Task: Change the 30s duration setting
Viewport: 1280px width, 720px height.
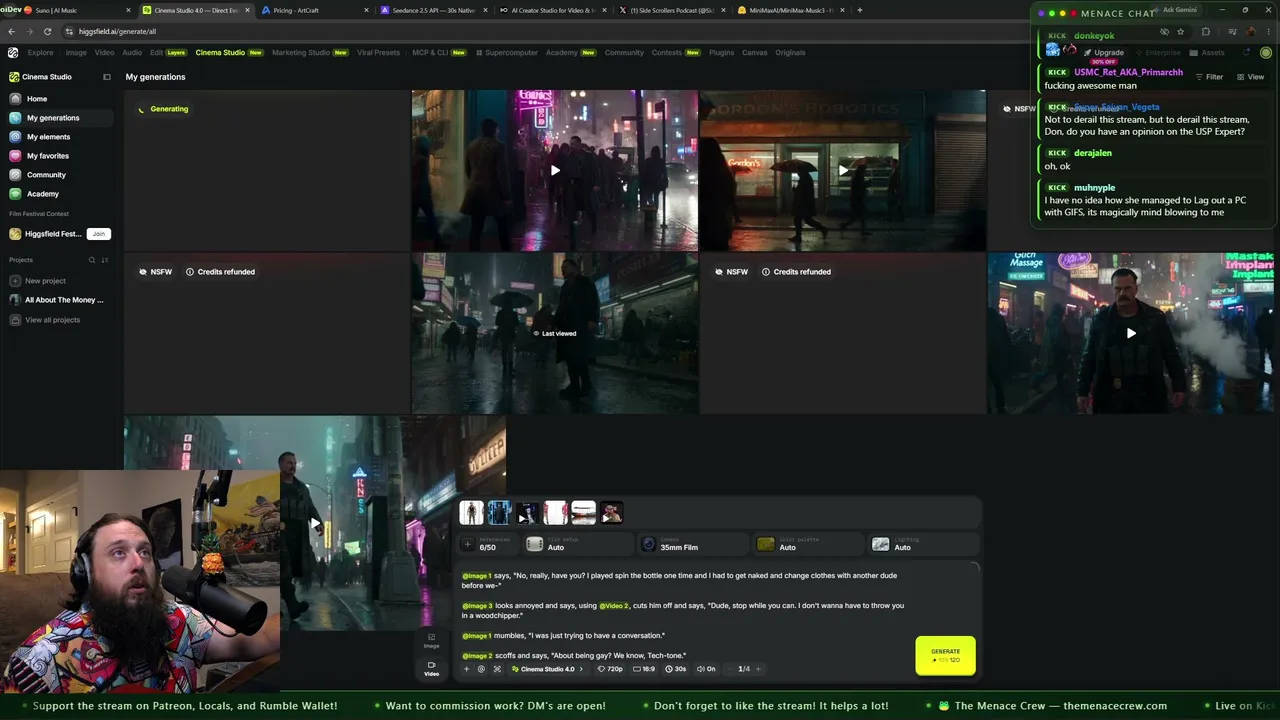Action: 676,669
